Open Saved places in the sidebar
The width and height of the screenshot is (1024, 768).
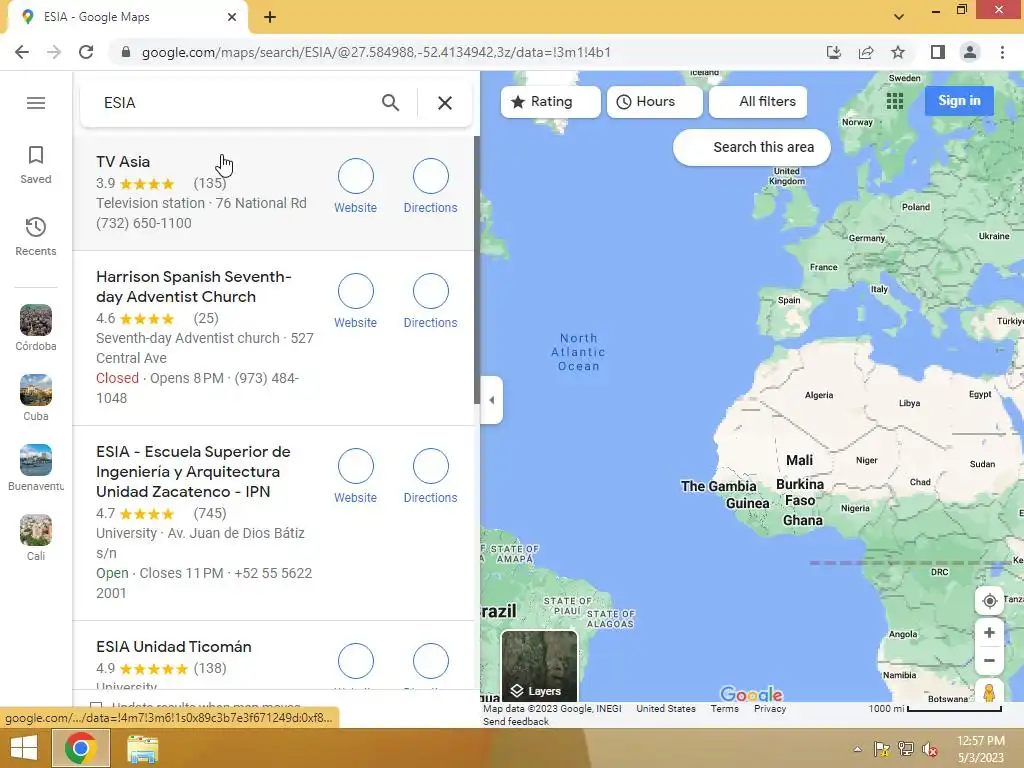pyautogui.click(x=36, y=165)
